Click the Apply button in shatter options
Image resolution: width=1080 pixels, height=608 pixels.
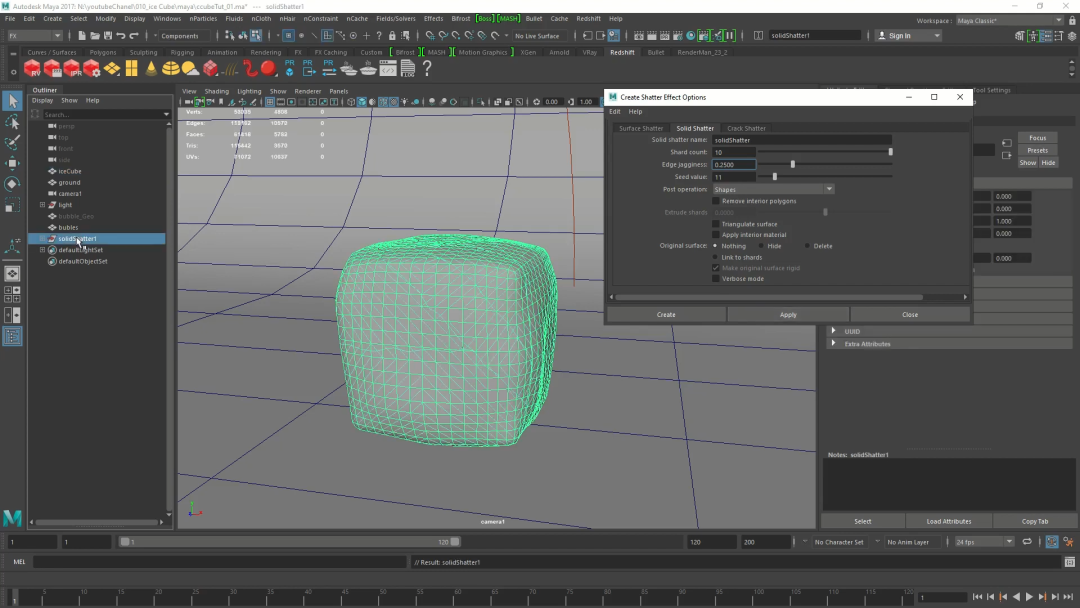pyautogui.click(x=788, y=314)
